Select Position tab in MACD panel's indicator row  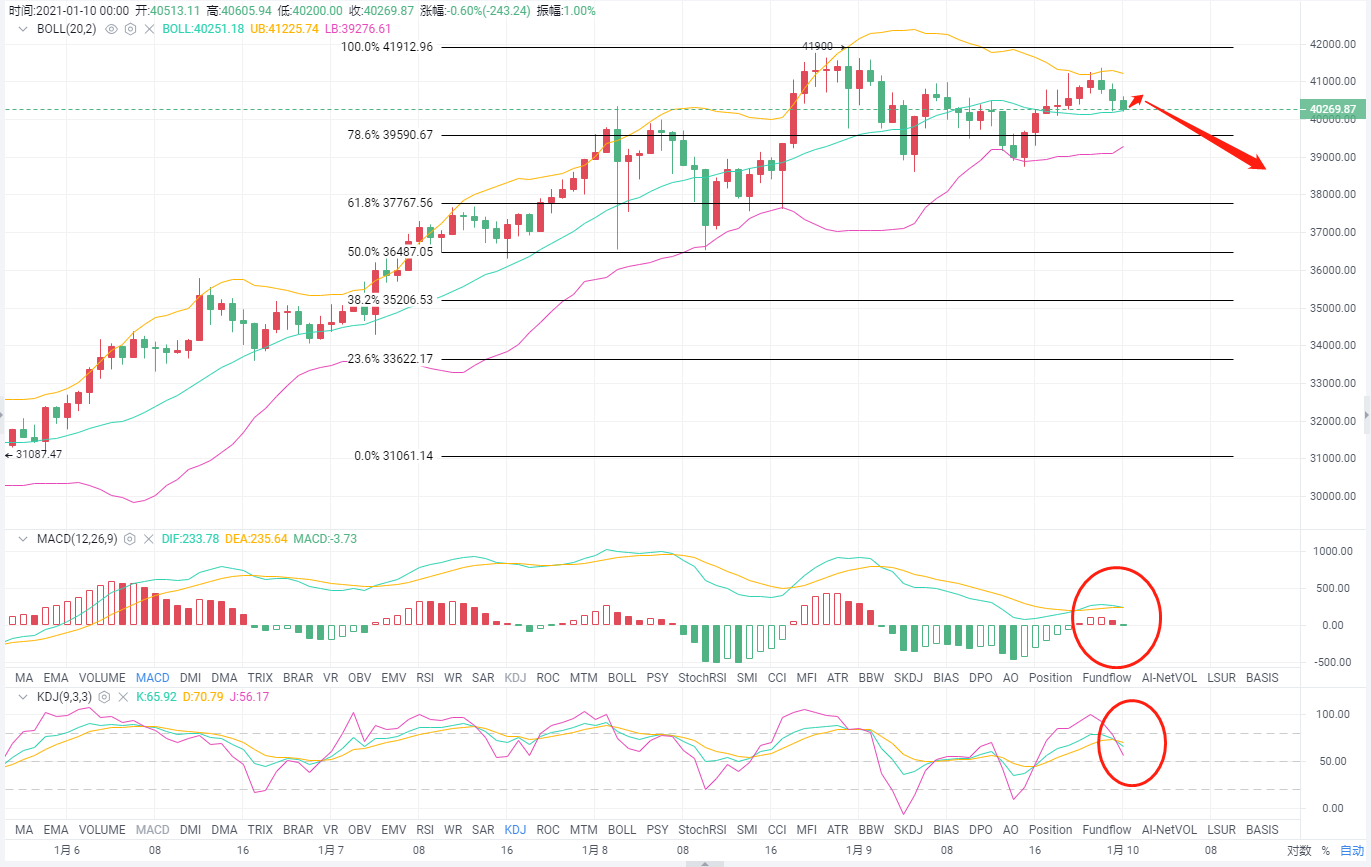point(1050,678)
